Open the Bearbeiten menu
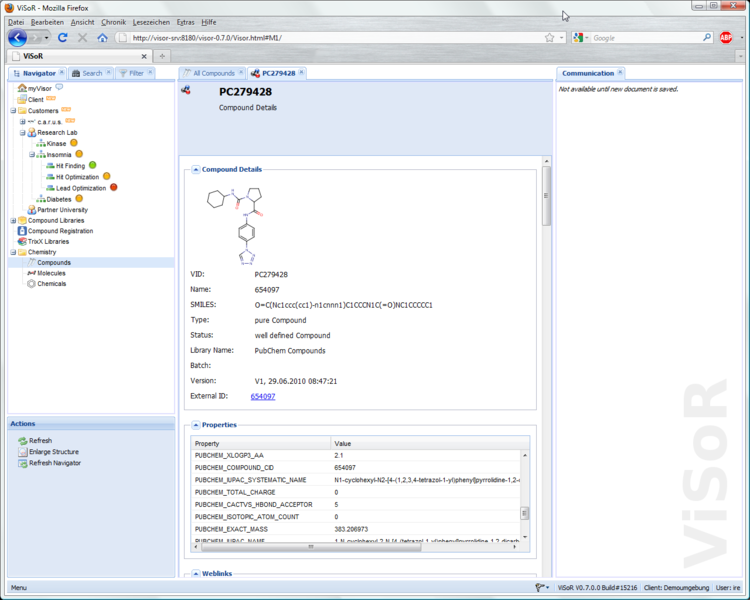750x600 pixels. tap(47, 22)
